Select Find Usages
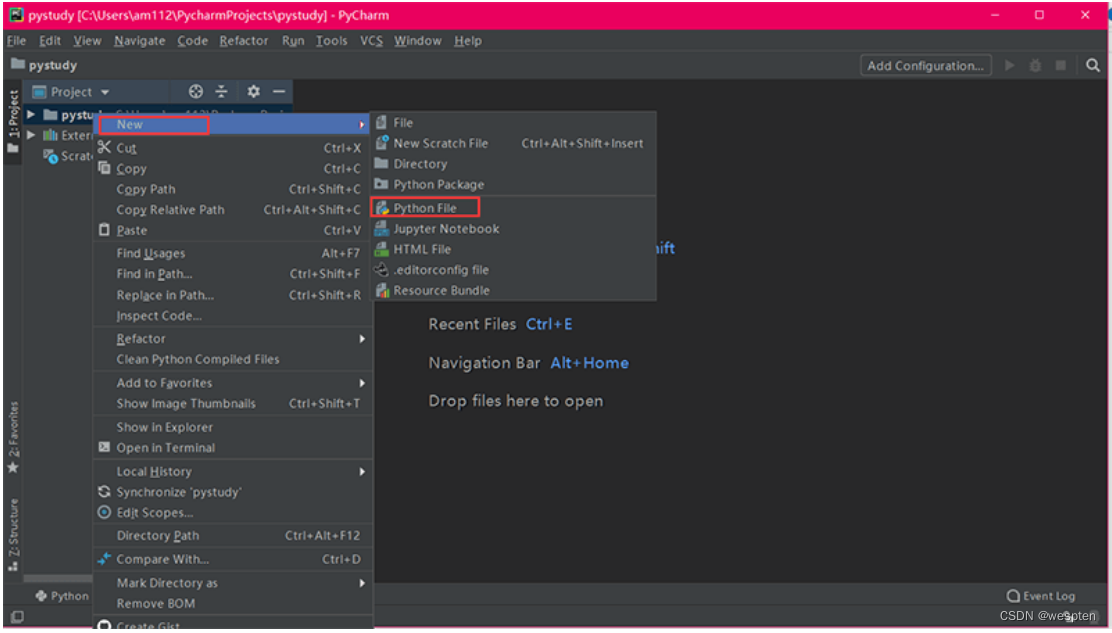The width and height of the screenshot is (1112, 633). [233, 253]
